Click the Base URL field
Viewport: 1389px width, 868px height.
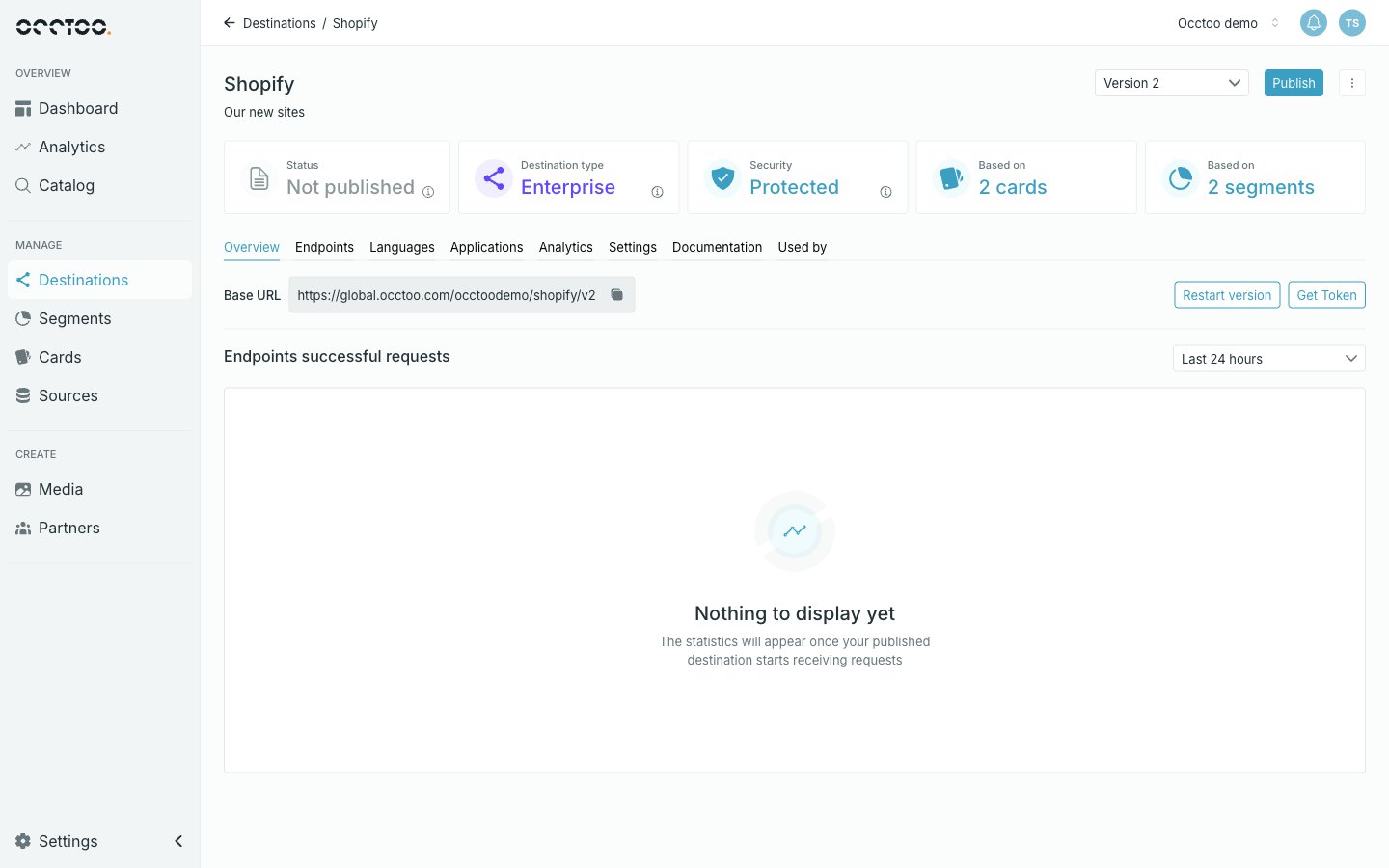coord(462,295)
